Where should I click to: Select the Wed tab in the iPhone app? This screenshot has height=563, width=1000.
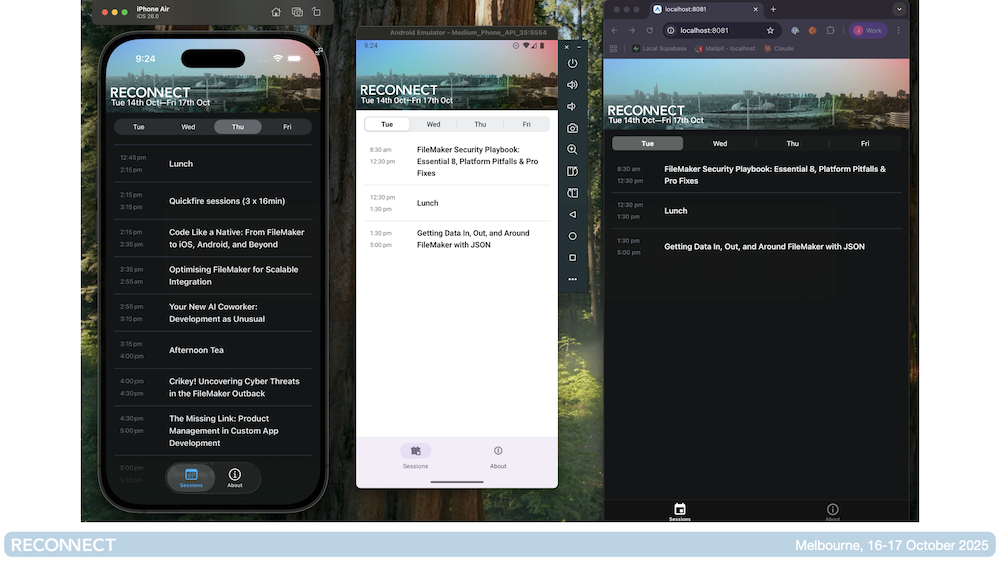click(188, 127)
